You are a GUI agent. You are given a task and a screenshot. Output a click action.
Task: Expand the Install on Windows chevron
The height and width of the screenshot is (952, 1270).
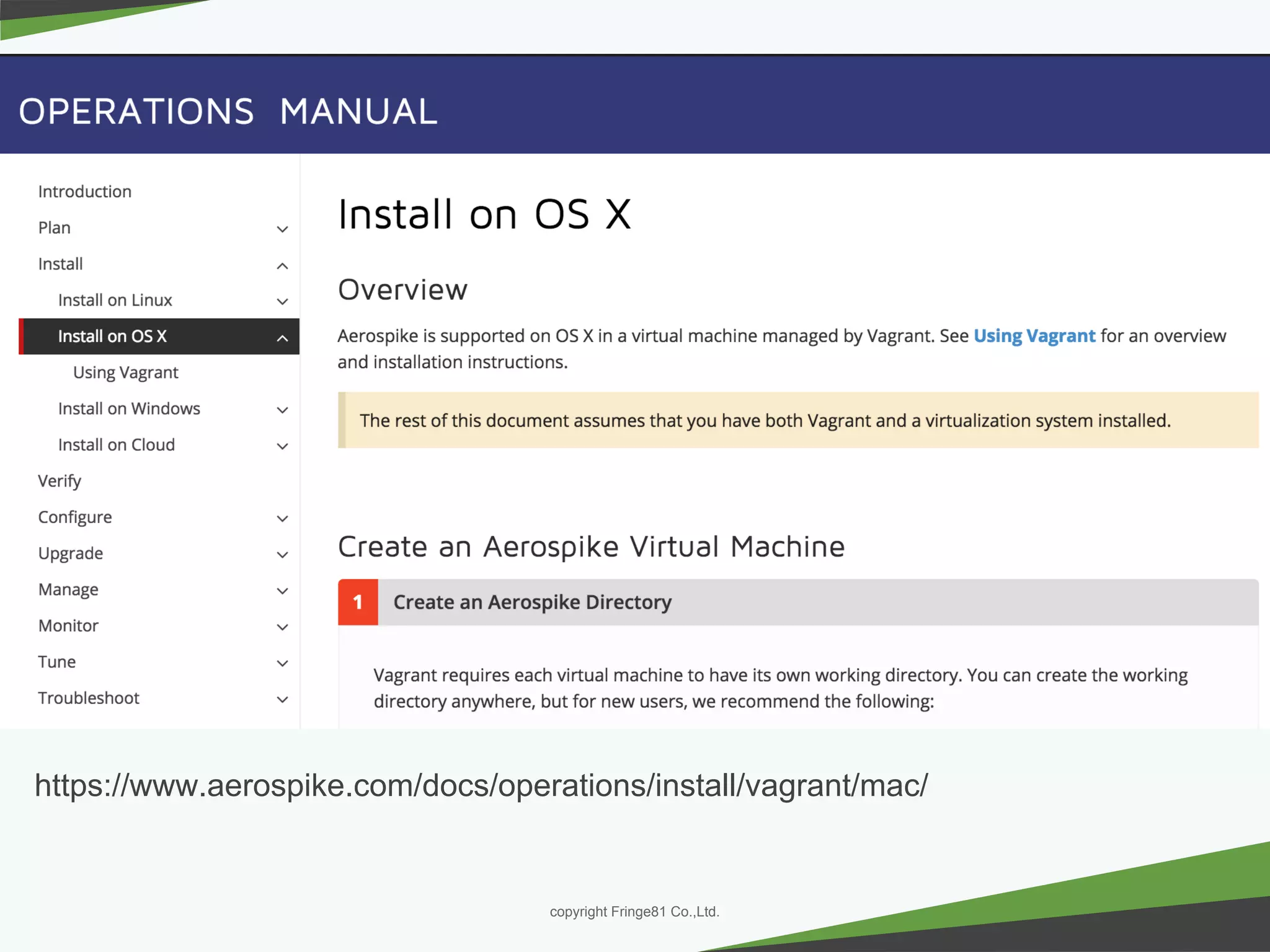[282, 410]
